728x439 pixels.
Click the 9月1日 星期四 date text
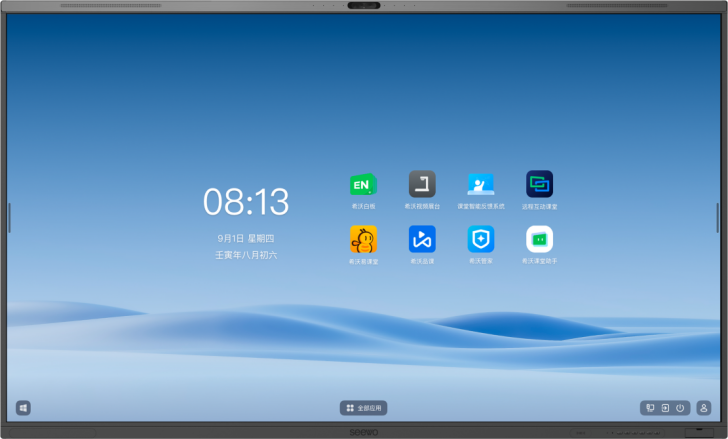coord(246,239)
